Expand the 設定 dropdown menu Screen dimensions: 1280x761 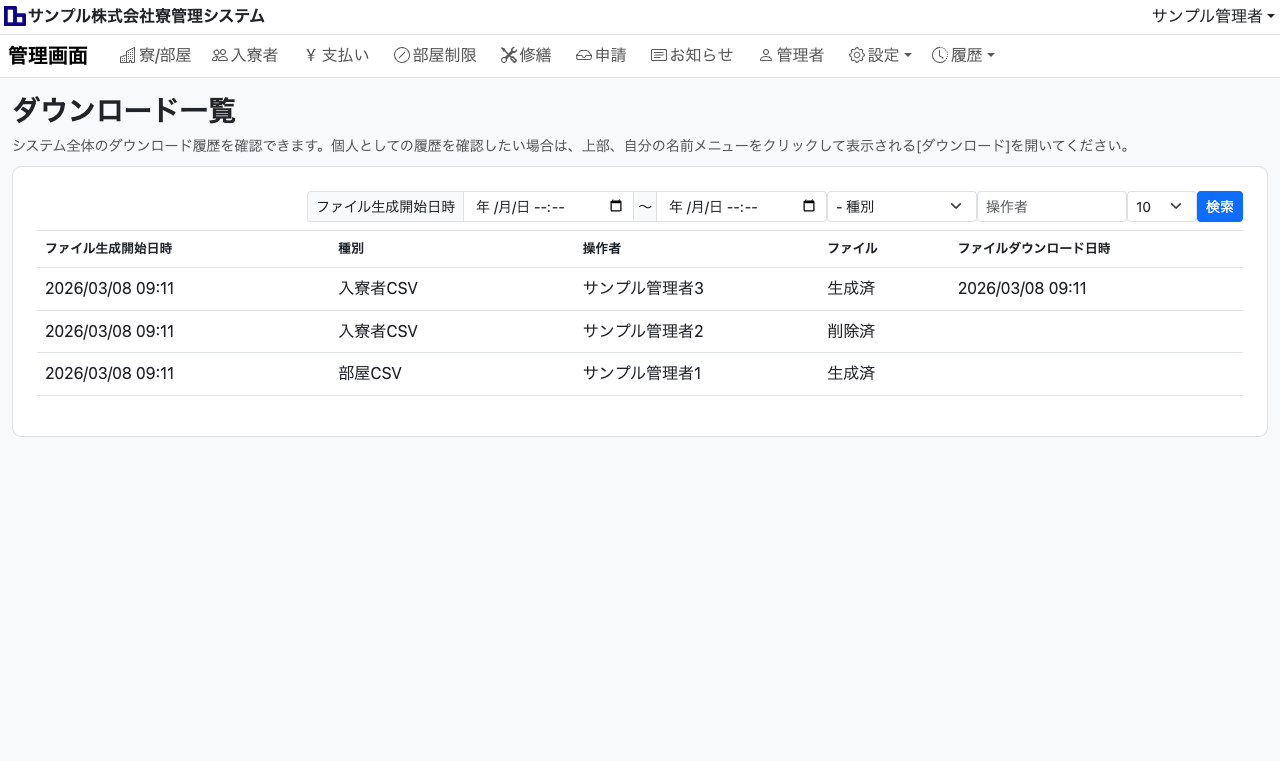click(x=880, y=56)
